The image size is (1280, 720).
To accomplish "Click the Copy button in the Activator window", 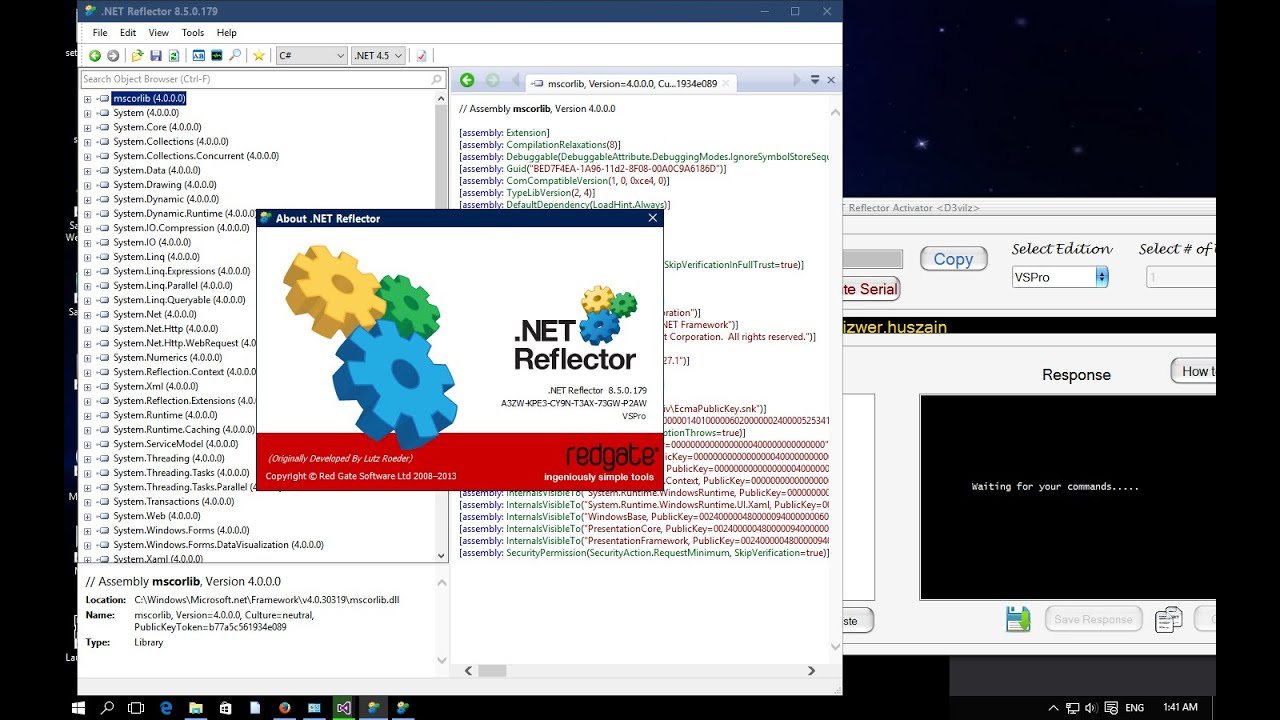I will click(x=953, y=259).
